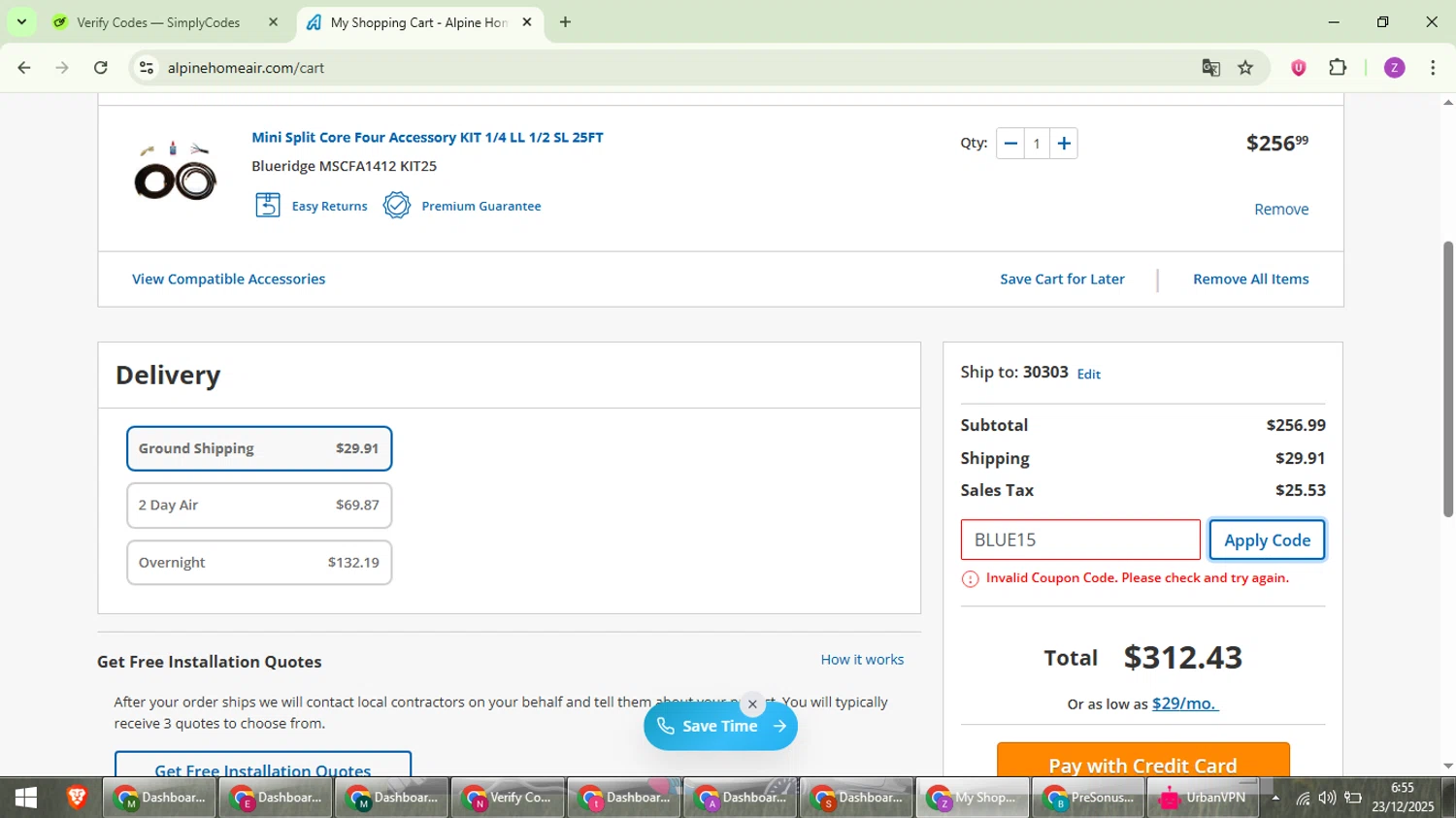This screenshot has width=1456, height=818.
Task: Select Ground Shipping $29.91 option
Action: click(259, 448)
